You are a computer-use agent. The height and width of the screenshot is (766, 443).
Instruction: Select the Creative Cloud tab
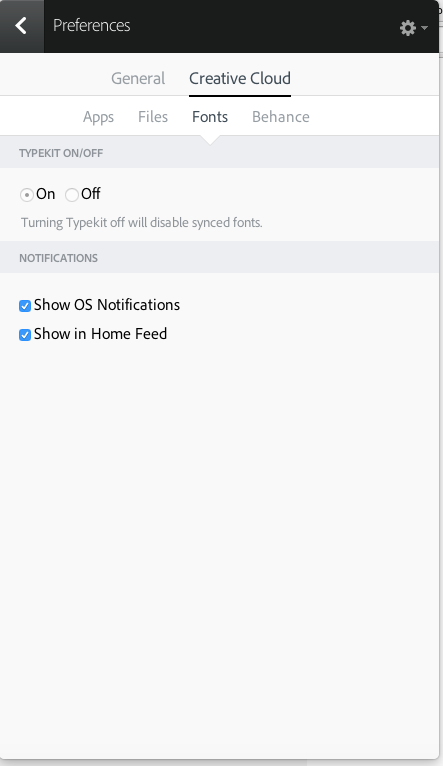[x=240, y=78]
